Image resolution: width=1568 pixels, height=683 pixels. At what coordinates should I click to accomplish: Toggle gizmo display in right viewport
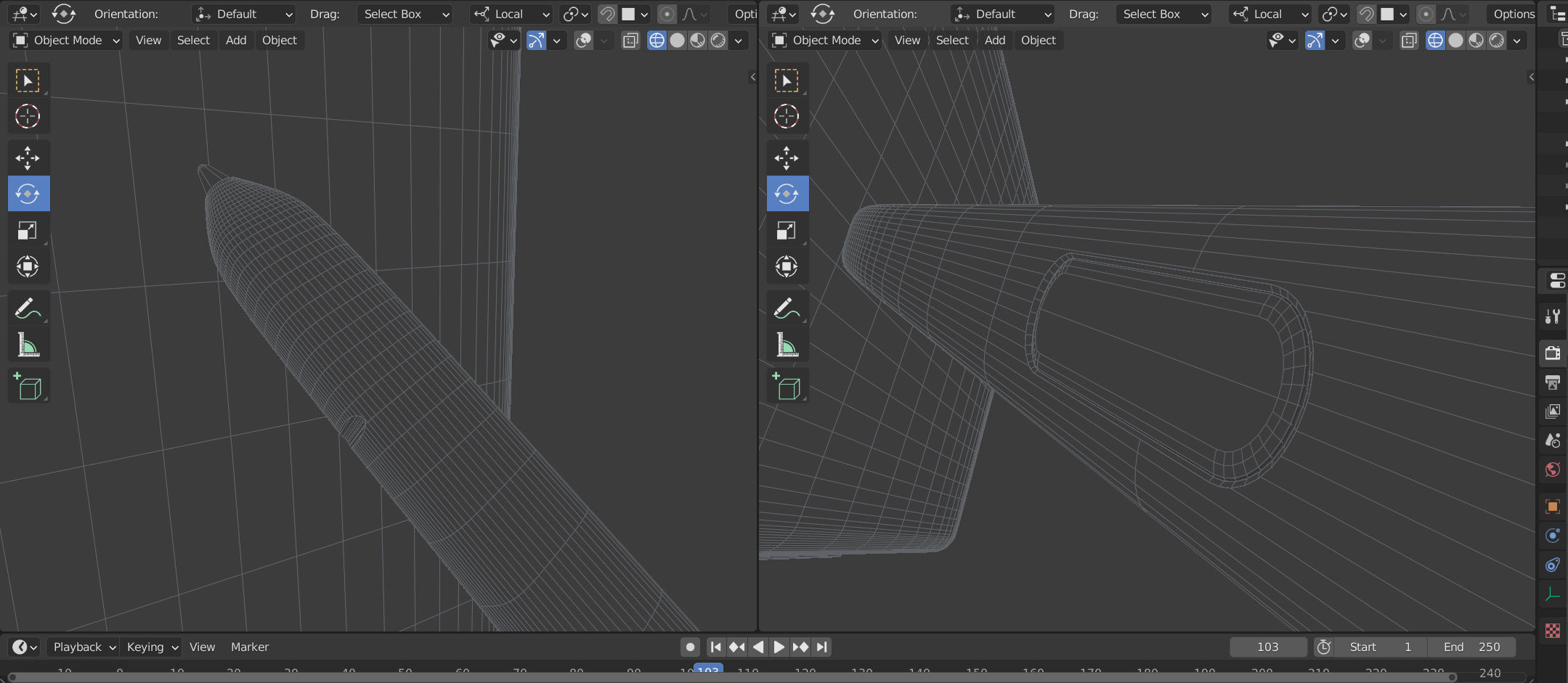(1315, 41)
